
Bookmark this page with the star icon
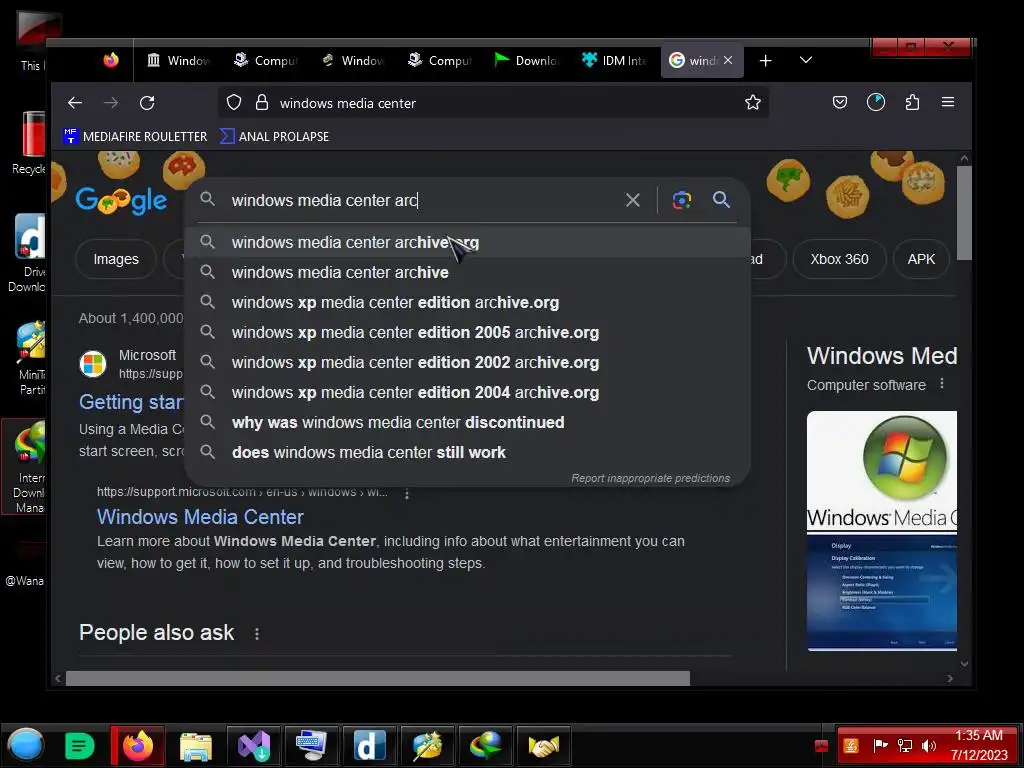(752, 103)
